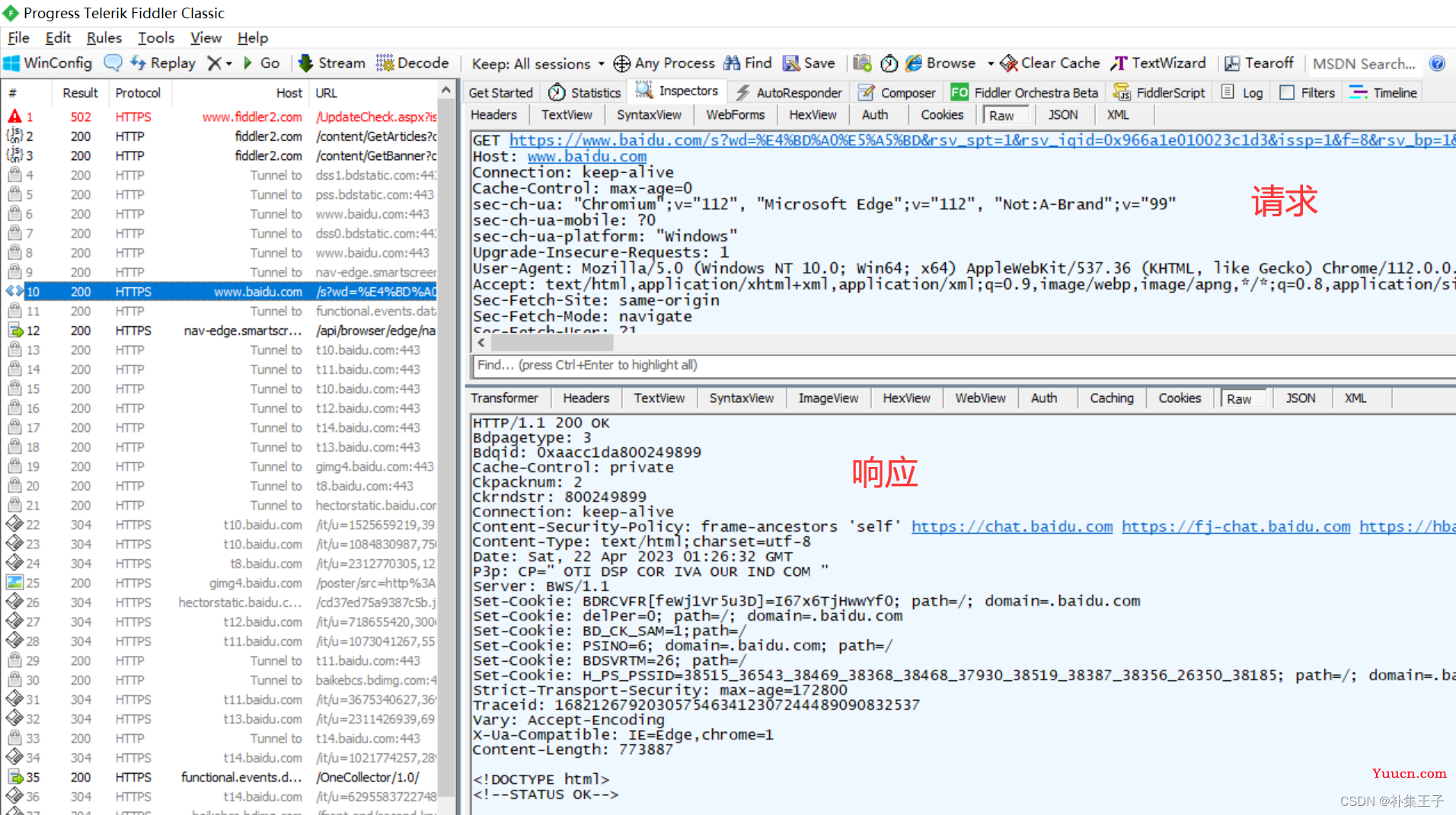Open the FiddlerScript tab
Screen dimensions: 1456x815
tap(1159, 92)
